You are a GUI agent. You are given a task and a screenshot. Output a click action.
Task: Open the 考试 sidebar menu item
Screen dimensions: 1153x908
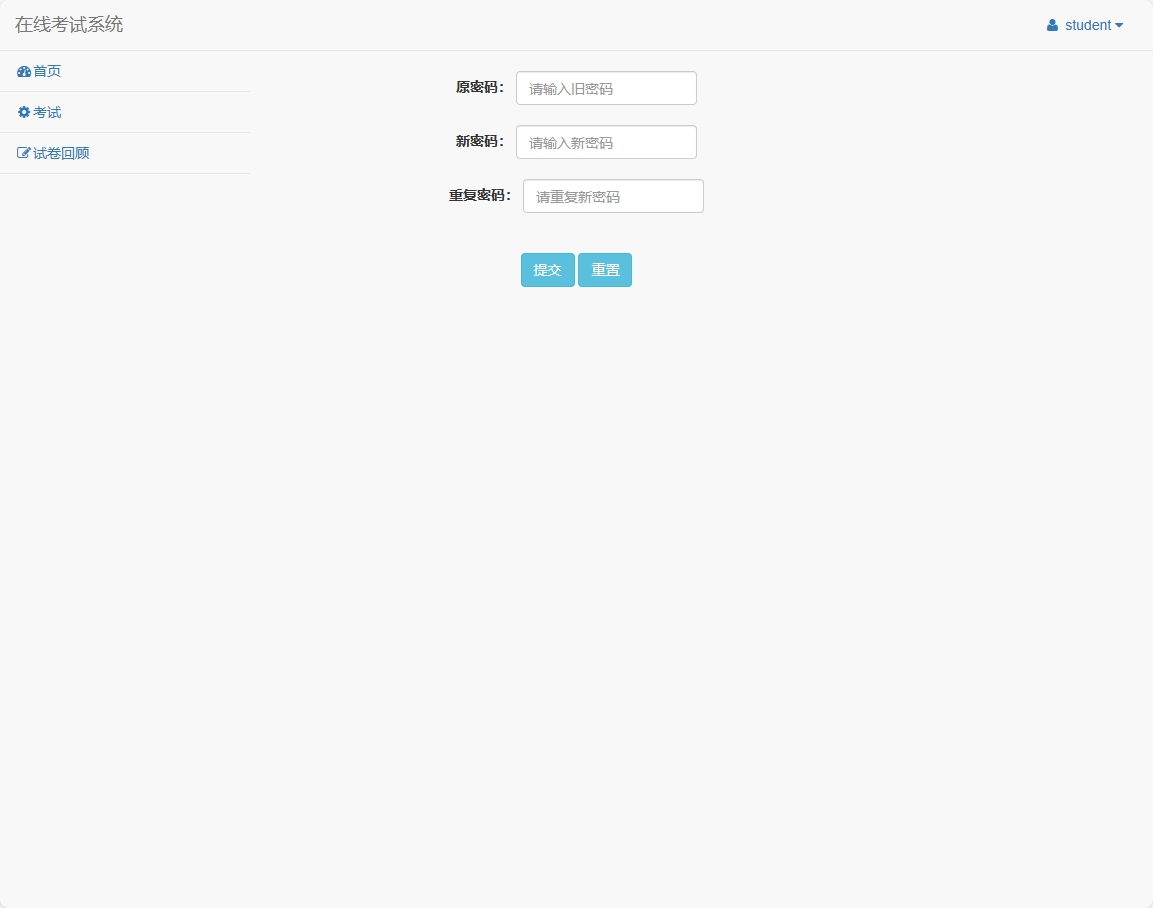(125, 112)
